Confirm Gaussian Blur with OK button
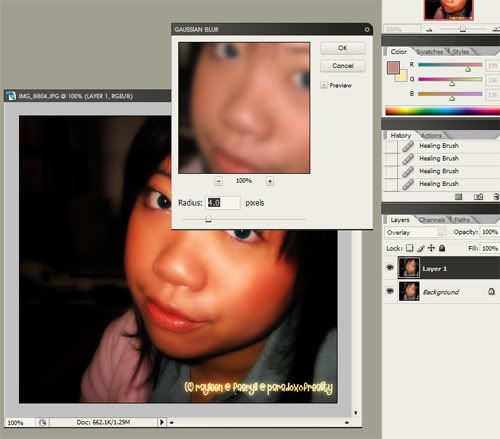The image size is (500, 439). pos(343,48)
